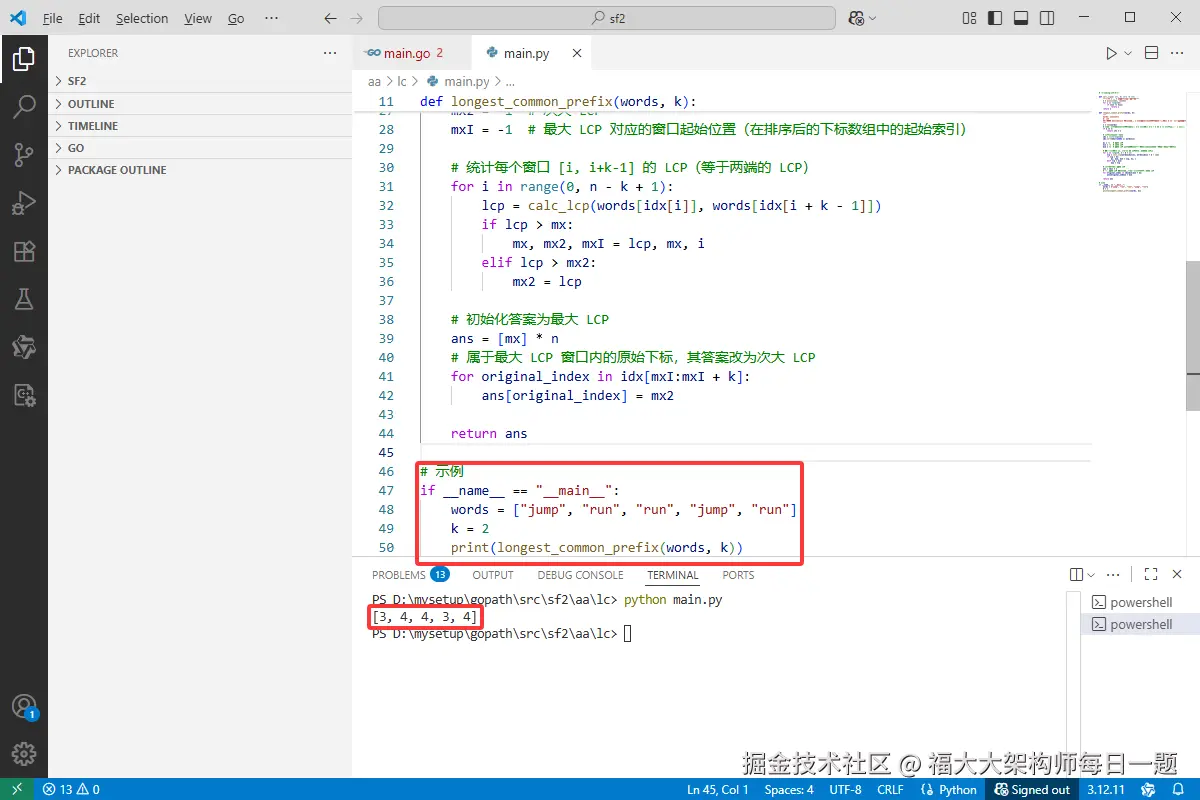Viewport: 1200px width, 800px height.
Task: Select Python interpreter 3.12.11
Action: click(1106, 789)
